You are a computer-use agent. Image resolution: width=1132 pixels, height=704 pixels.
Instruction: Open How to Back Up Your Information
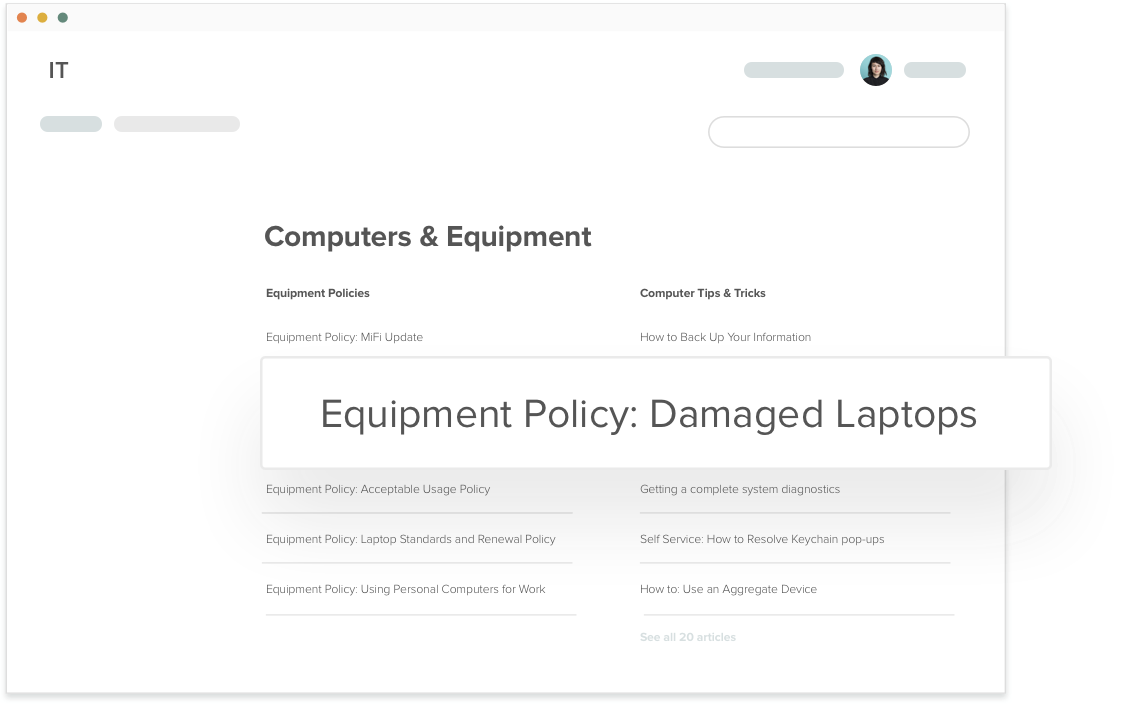(x=726, y=337)
